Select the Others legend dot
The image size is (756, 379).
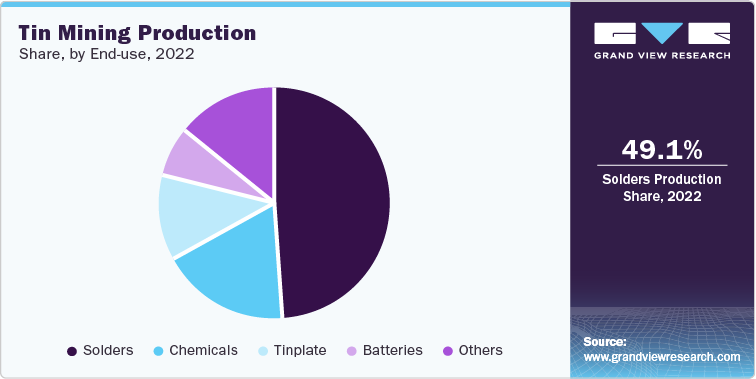pyautogui.click(x=447, y=351)
